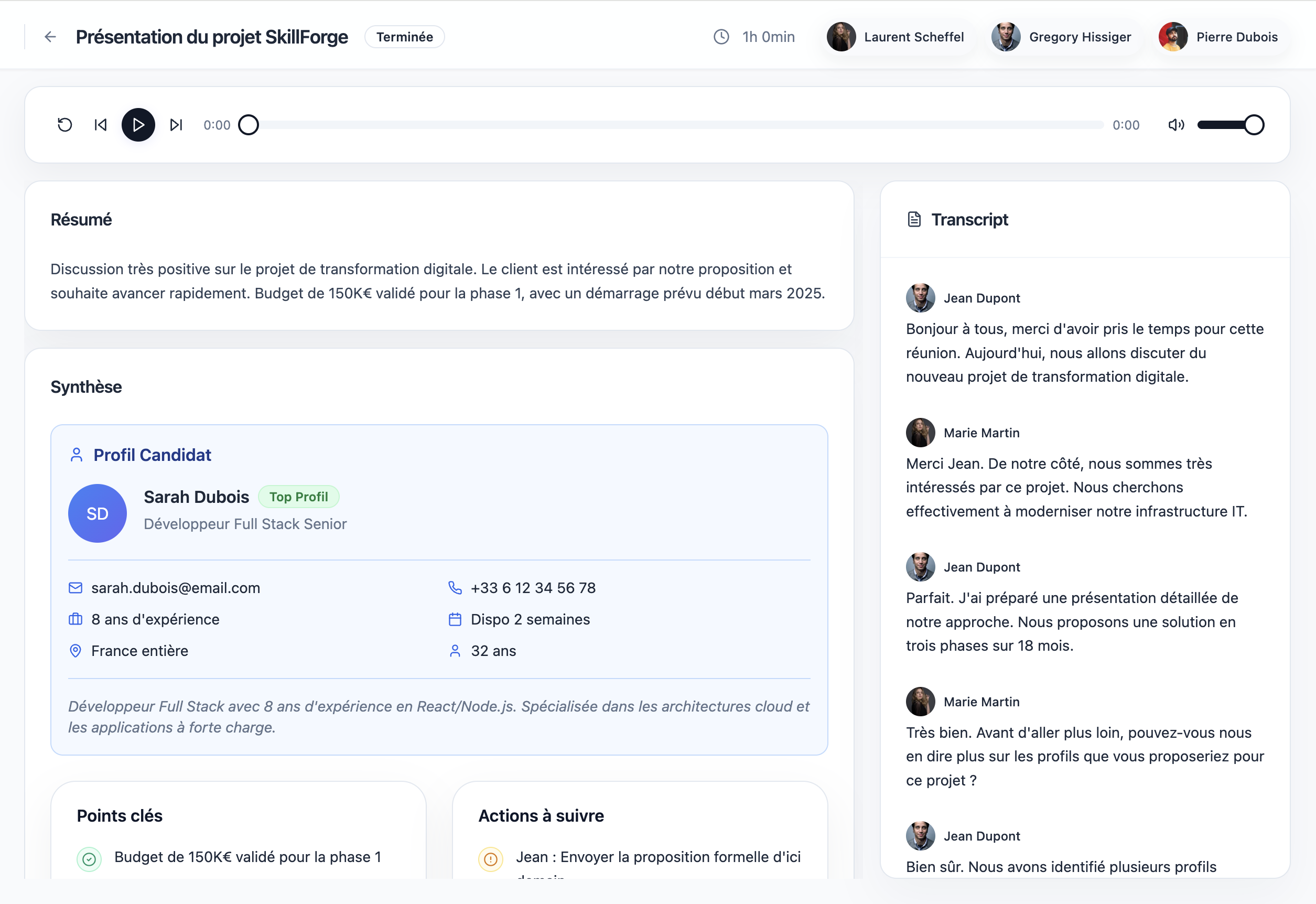Click the back arrow next to title
The image size is (1316, 904).
tap(50, 37)
